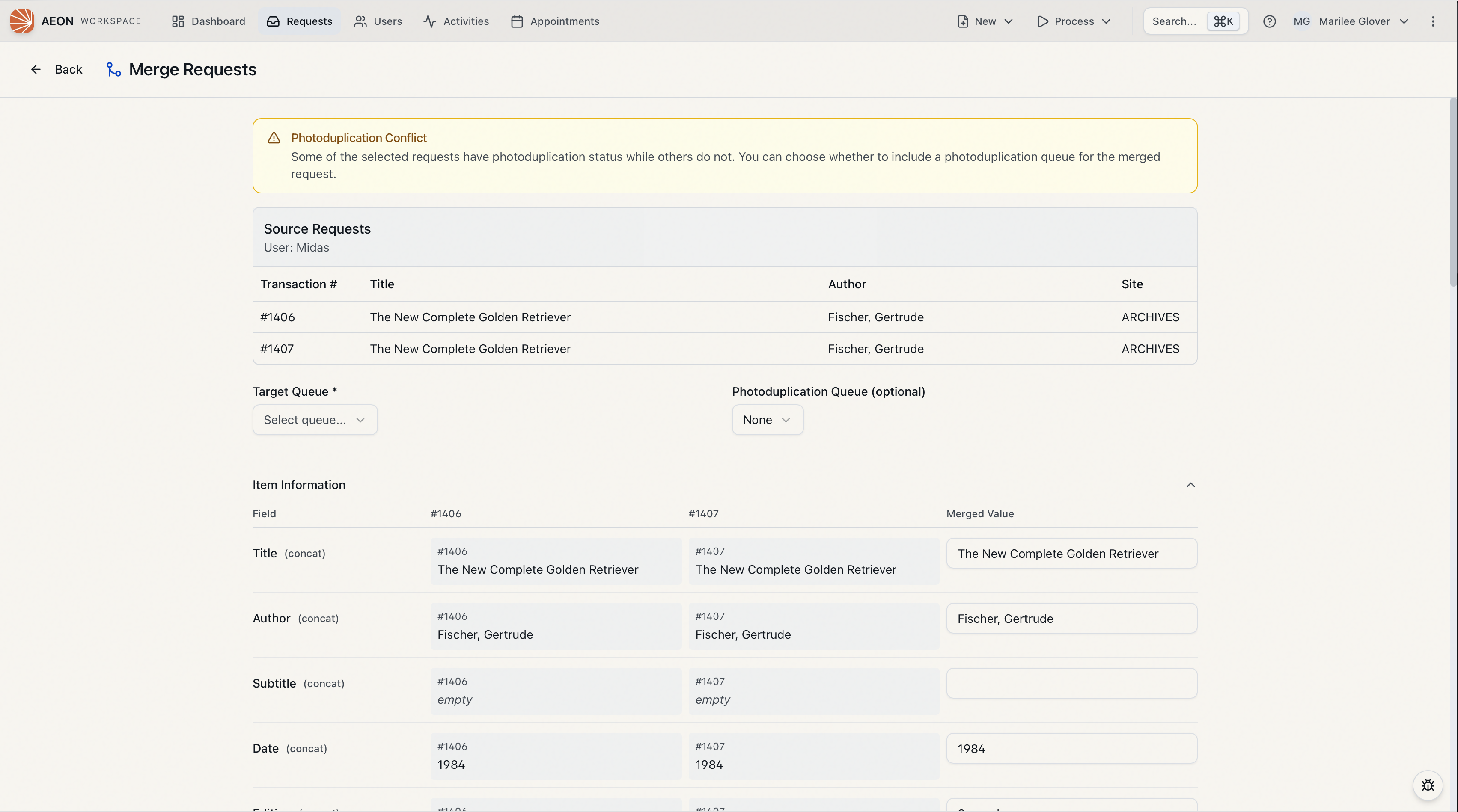Image resolution: width=1458 pixels, height=812 pixels.
Task: Choose #1407 Title source value
Action: 814,561
